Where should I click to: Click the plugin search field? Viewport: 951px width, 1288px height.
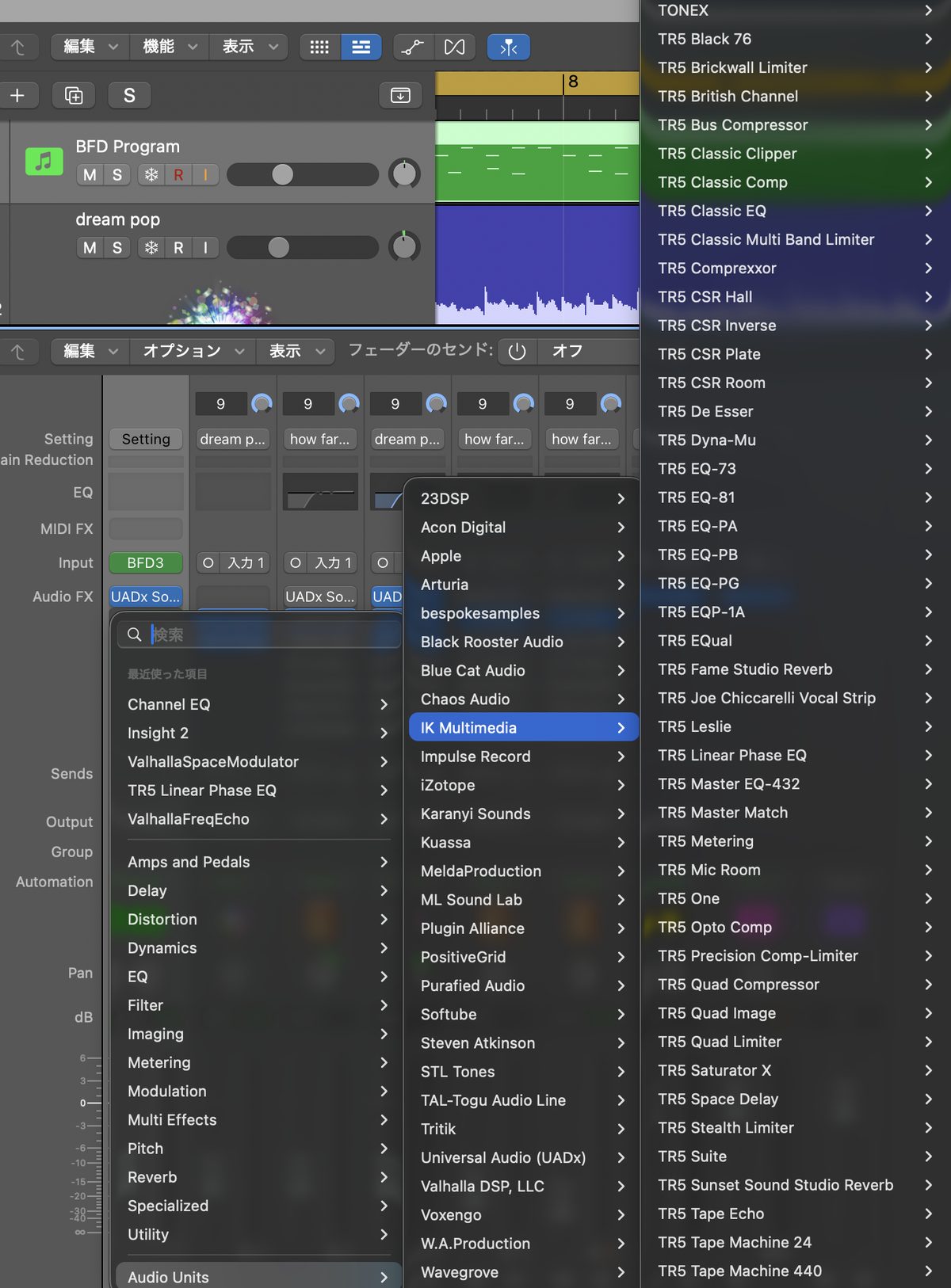259,634
